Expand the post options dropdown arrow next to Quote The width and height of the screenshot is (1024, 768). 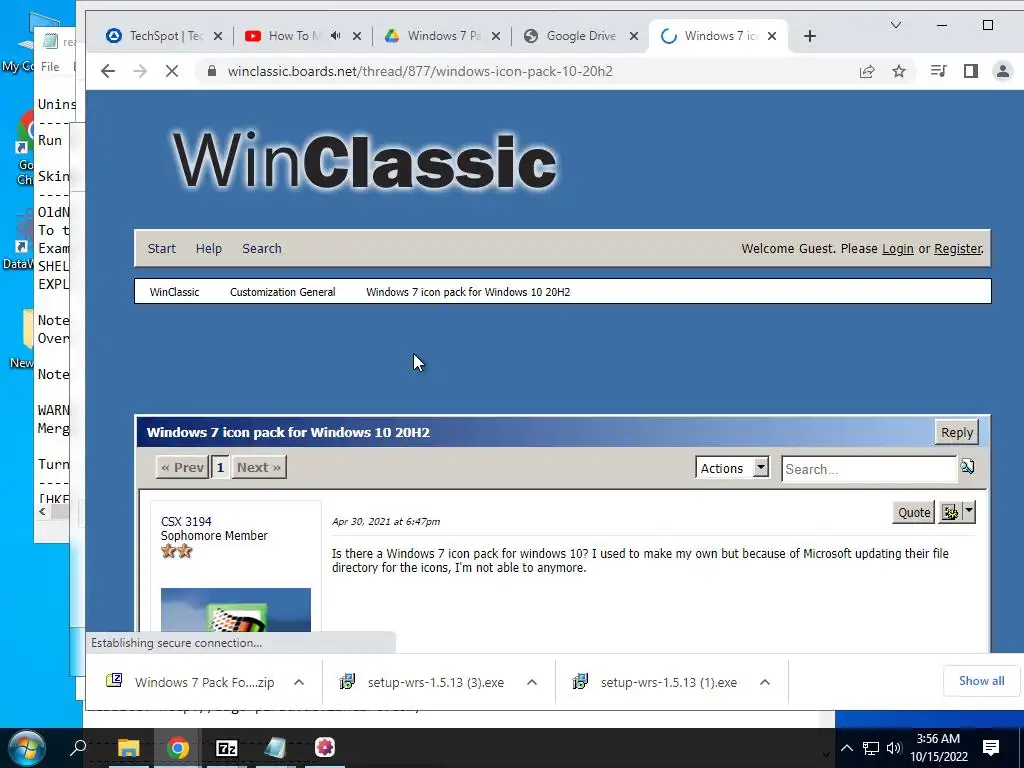[969, 512]
